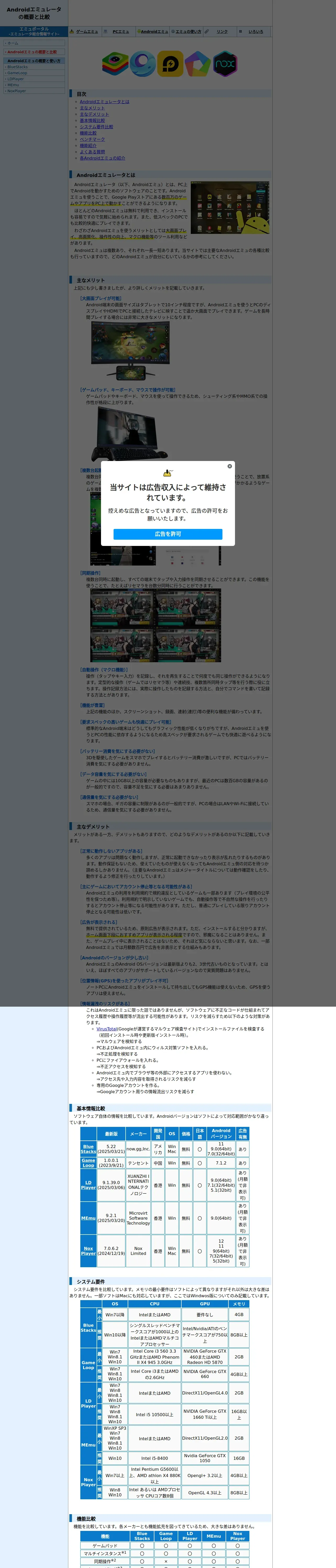Click the 広告を許可 button
This screenshot has width=336, height=1568.
click(x=168, y=534)
